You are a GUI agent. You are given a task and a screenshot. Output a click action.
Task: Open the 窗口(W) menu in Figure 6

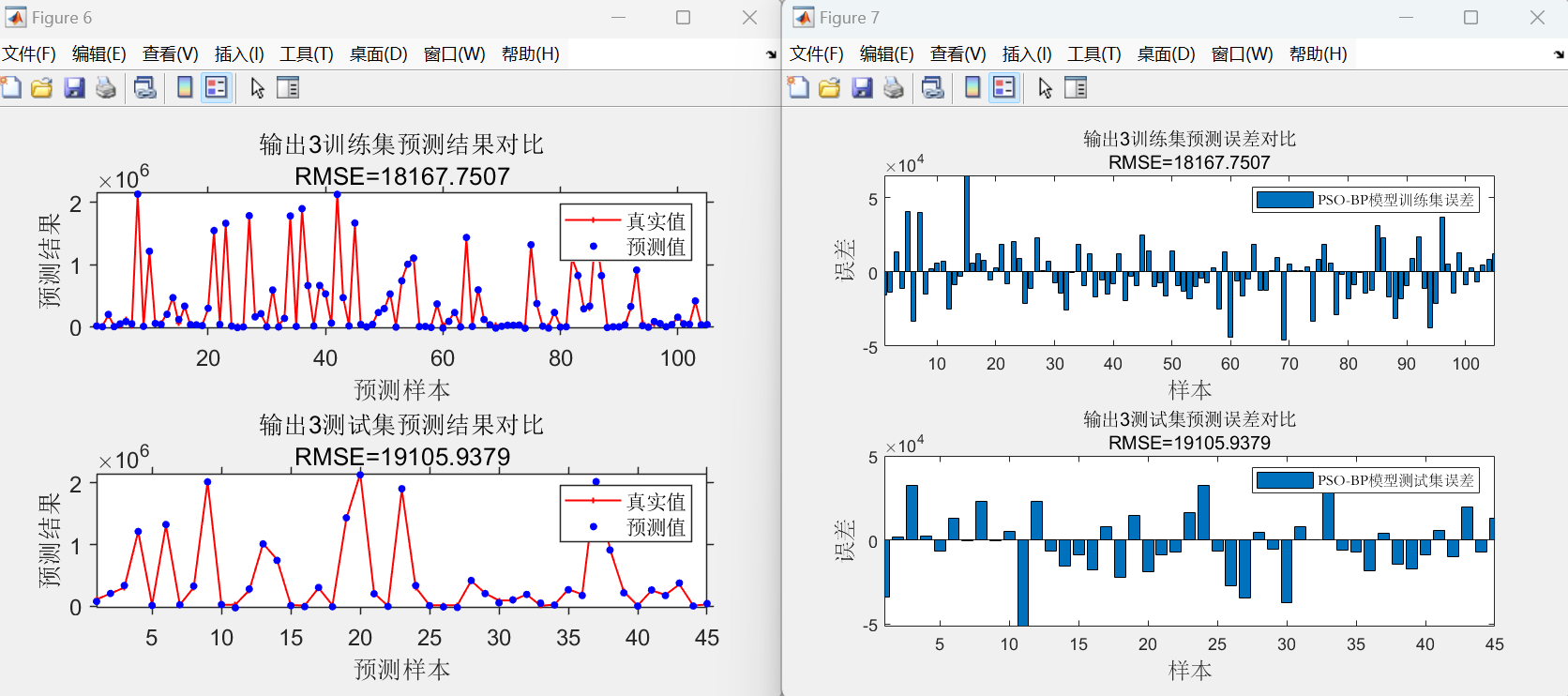point(455,54)
